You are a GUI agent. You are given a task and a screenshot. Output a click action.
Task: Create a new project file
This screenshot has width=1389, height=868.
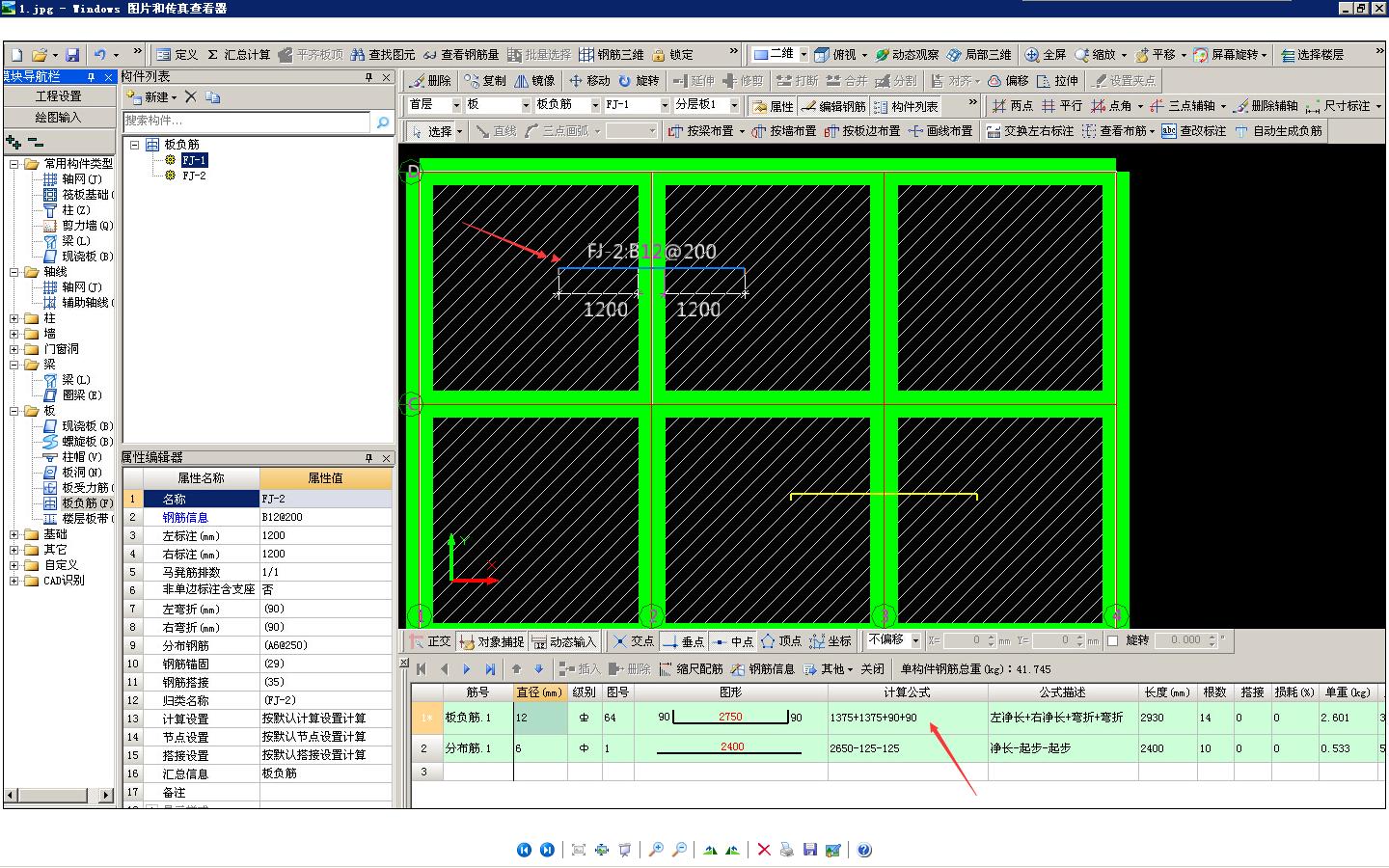16,55
